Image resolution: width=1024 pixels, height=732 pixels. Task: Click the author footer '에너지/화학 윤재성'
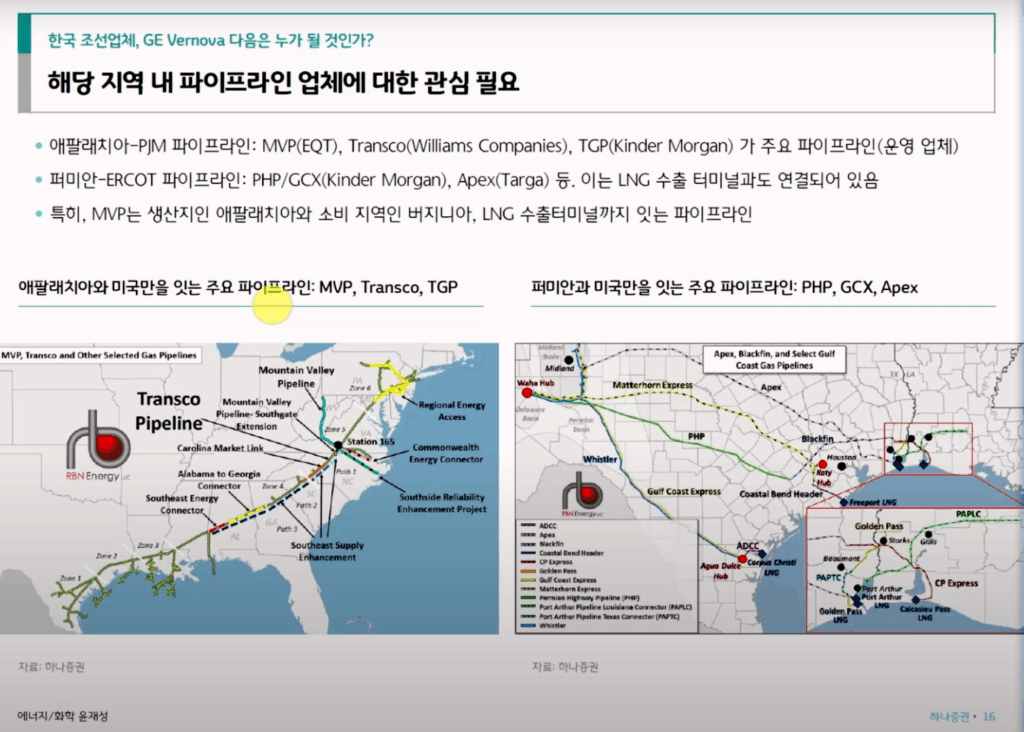click(63, 716)
